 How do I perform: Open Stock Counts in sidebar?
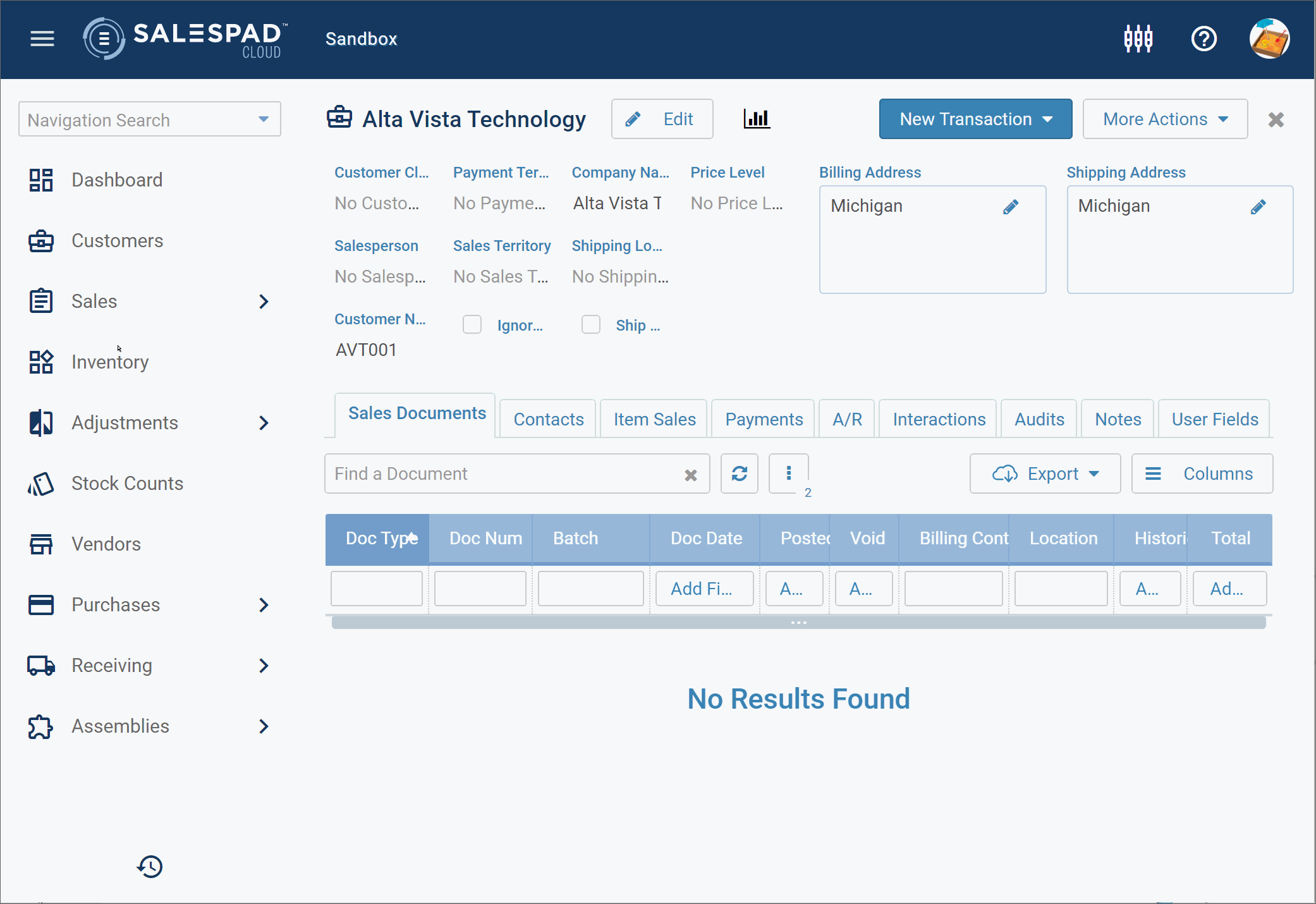click(127, 484)
